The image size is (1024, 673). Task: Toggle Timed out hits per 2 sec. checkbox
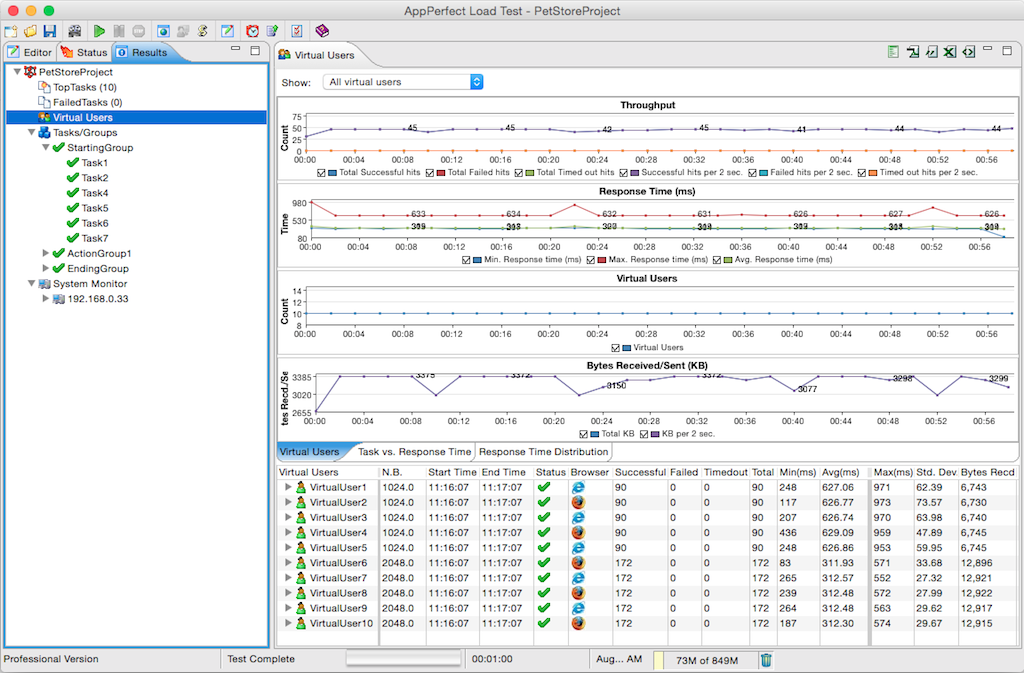pyautogui.click(x=862, y=173)
